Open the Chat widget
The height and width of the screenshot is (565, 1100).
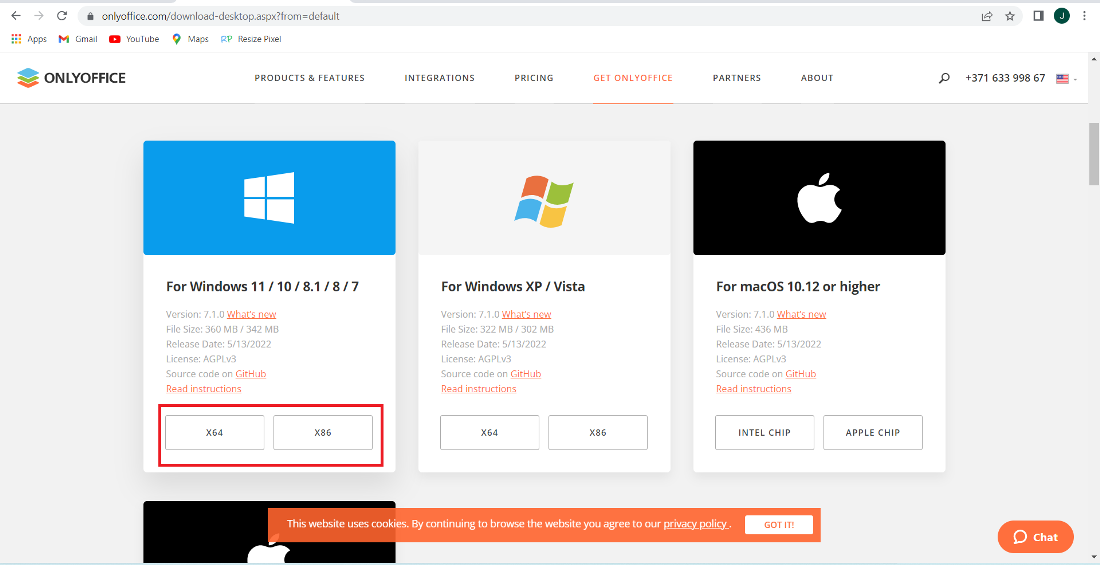tap(1035, 537)
